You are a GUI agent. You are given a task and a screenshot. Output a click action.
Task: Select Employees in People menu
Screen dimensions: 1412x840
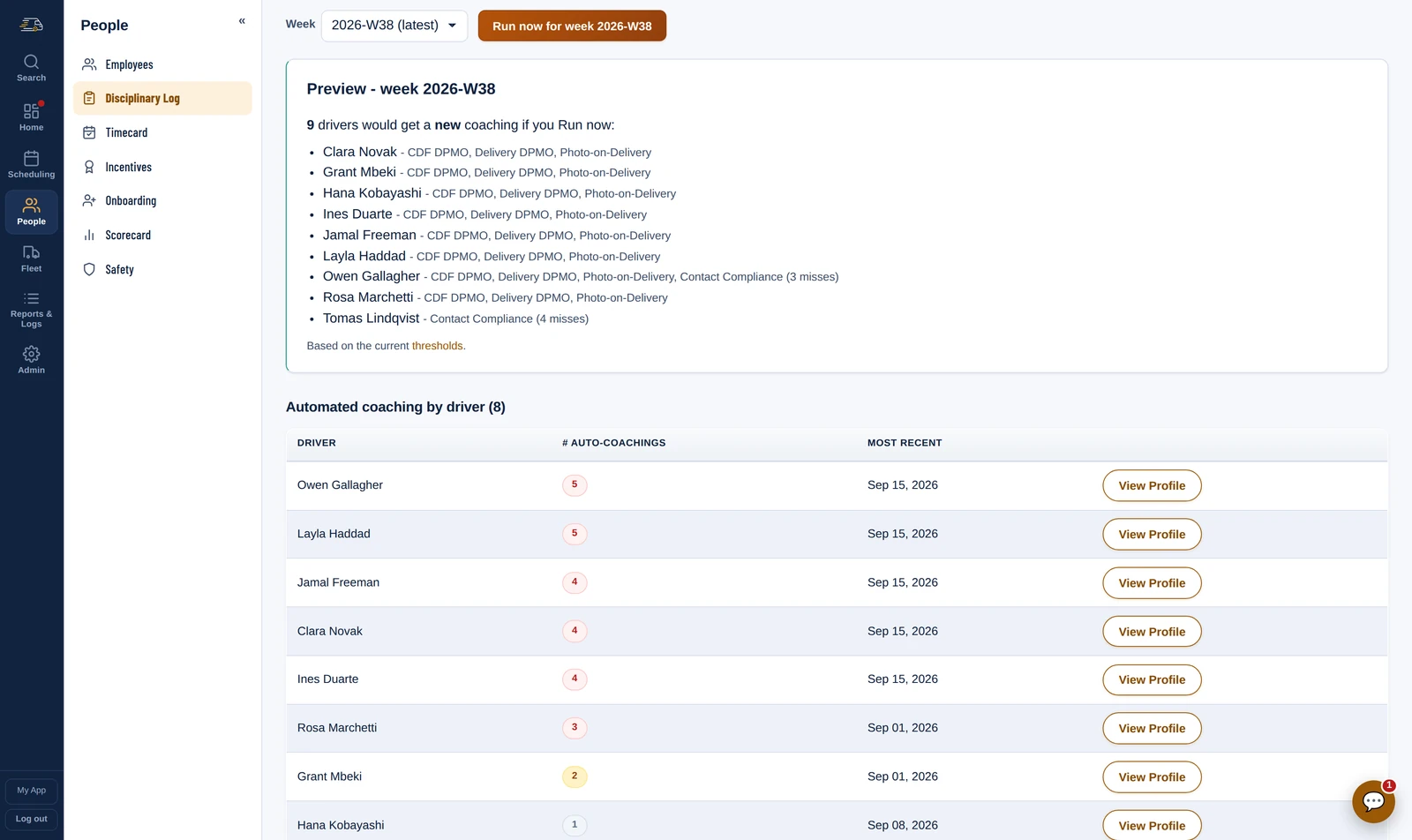[x=162, y=64]
